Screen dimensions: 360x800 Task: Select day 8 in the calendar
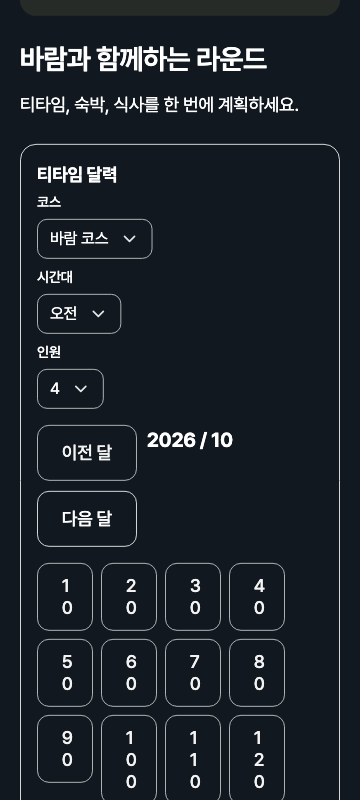(x=257, y=673)
